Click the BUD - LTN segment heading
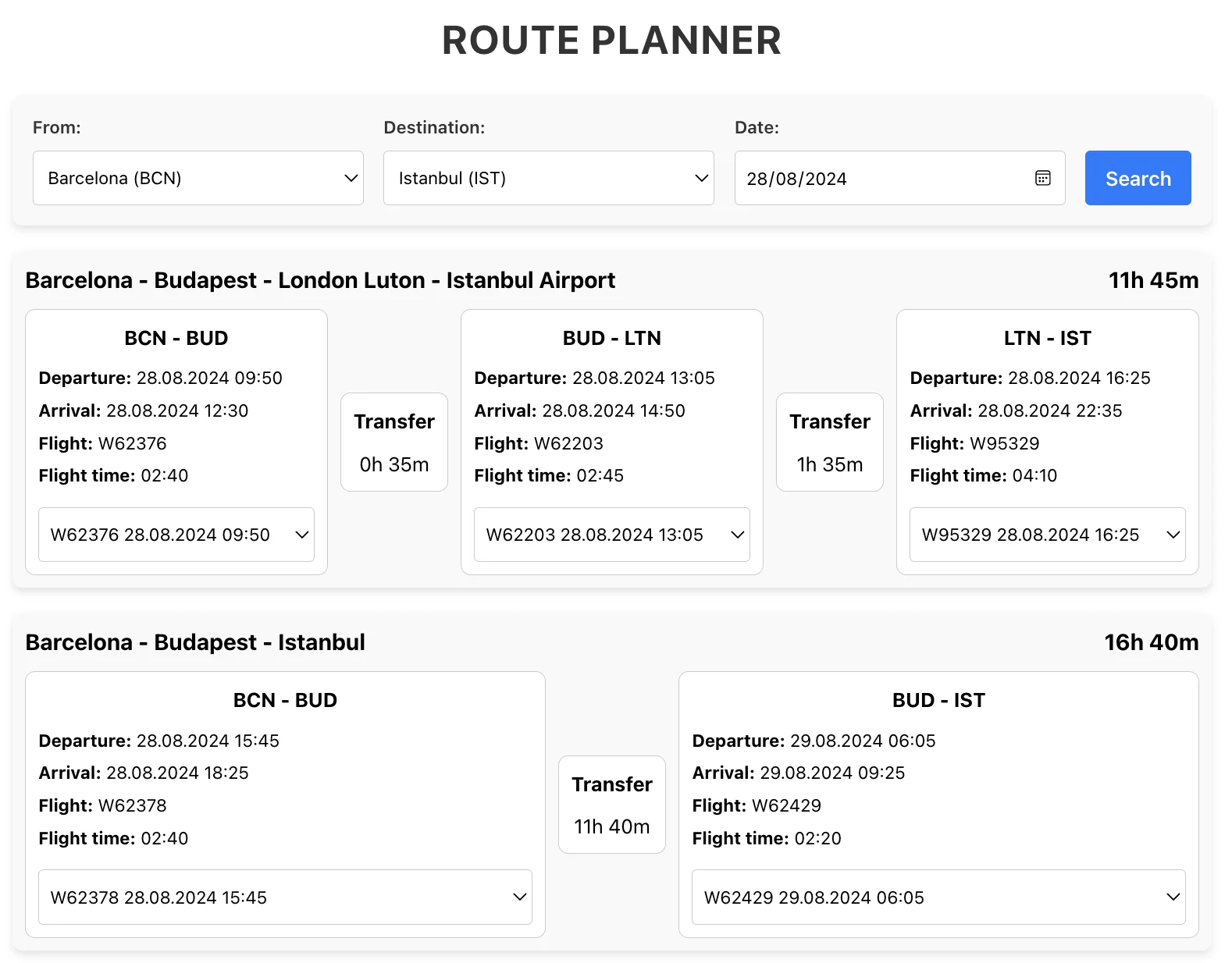 (611, 338)
